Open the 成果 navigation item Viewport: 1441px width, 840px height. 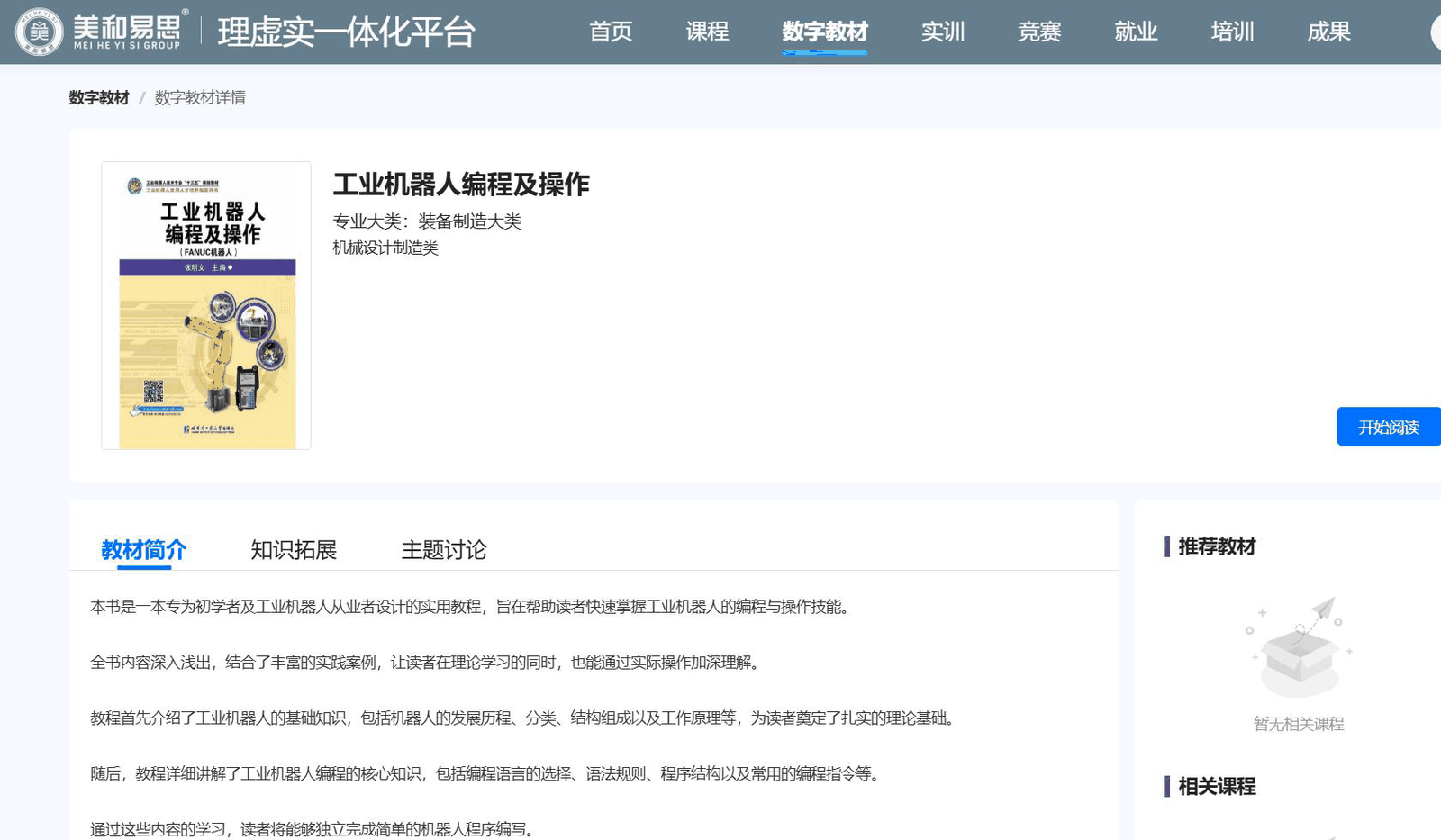1328,32
